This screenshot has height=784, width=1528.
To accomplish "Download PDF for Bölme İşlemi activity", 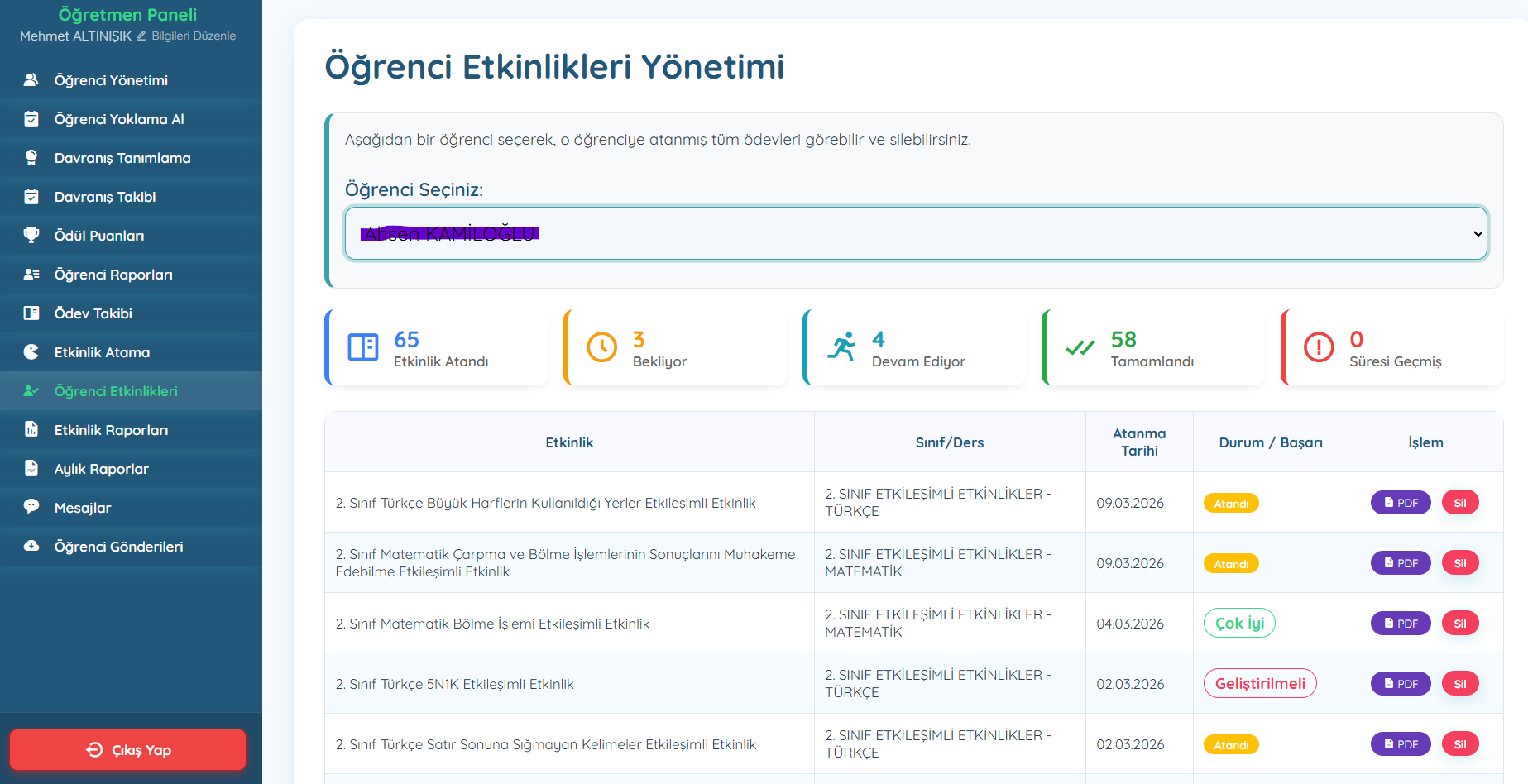I will [1400, 623].
